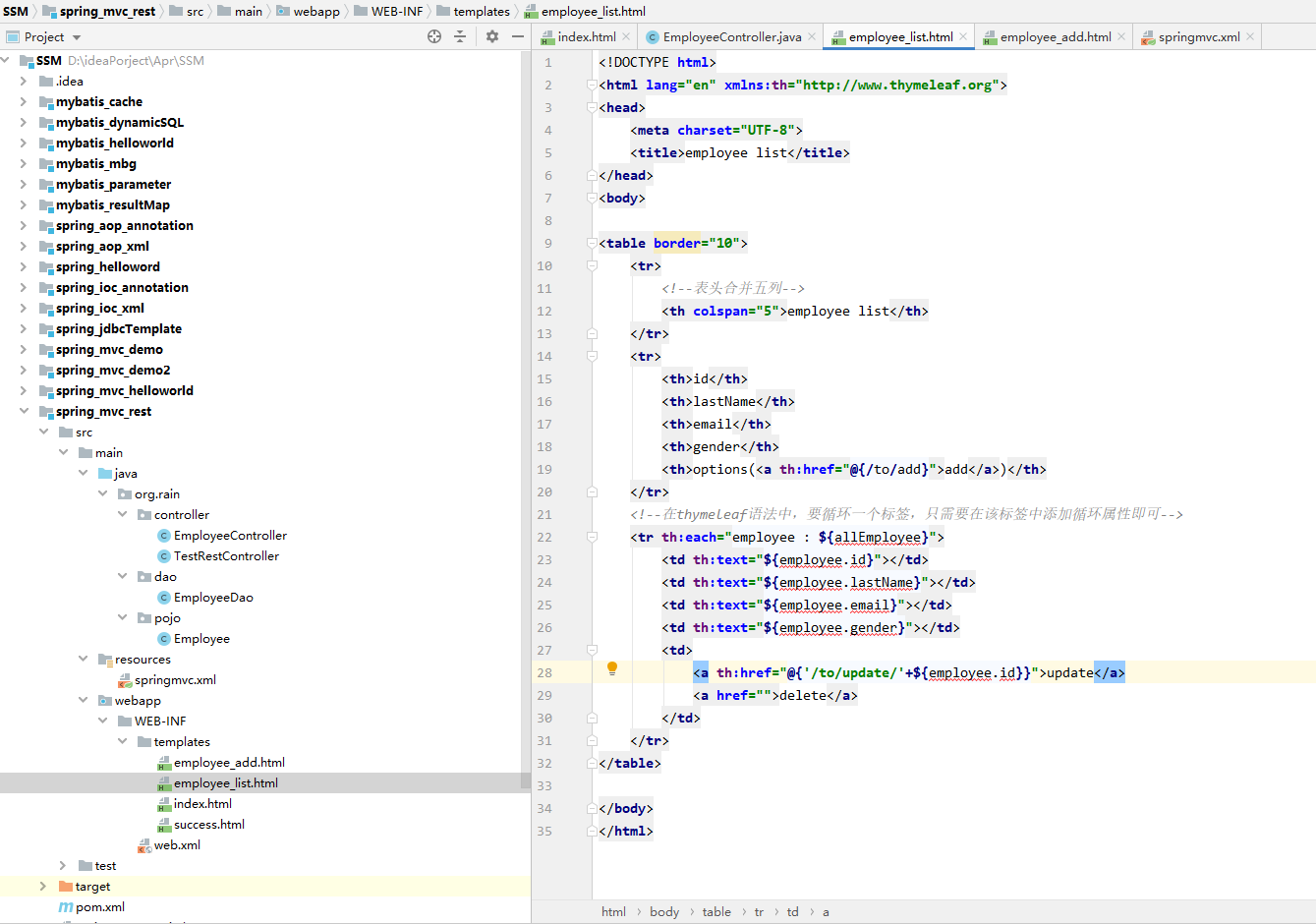Expand the spring_mvc_demo module
Image resolution: width=1316 pixels, height=924 pixels.
pyautogui.click(x=24, y=350)
